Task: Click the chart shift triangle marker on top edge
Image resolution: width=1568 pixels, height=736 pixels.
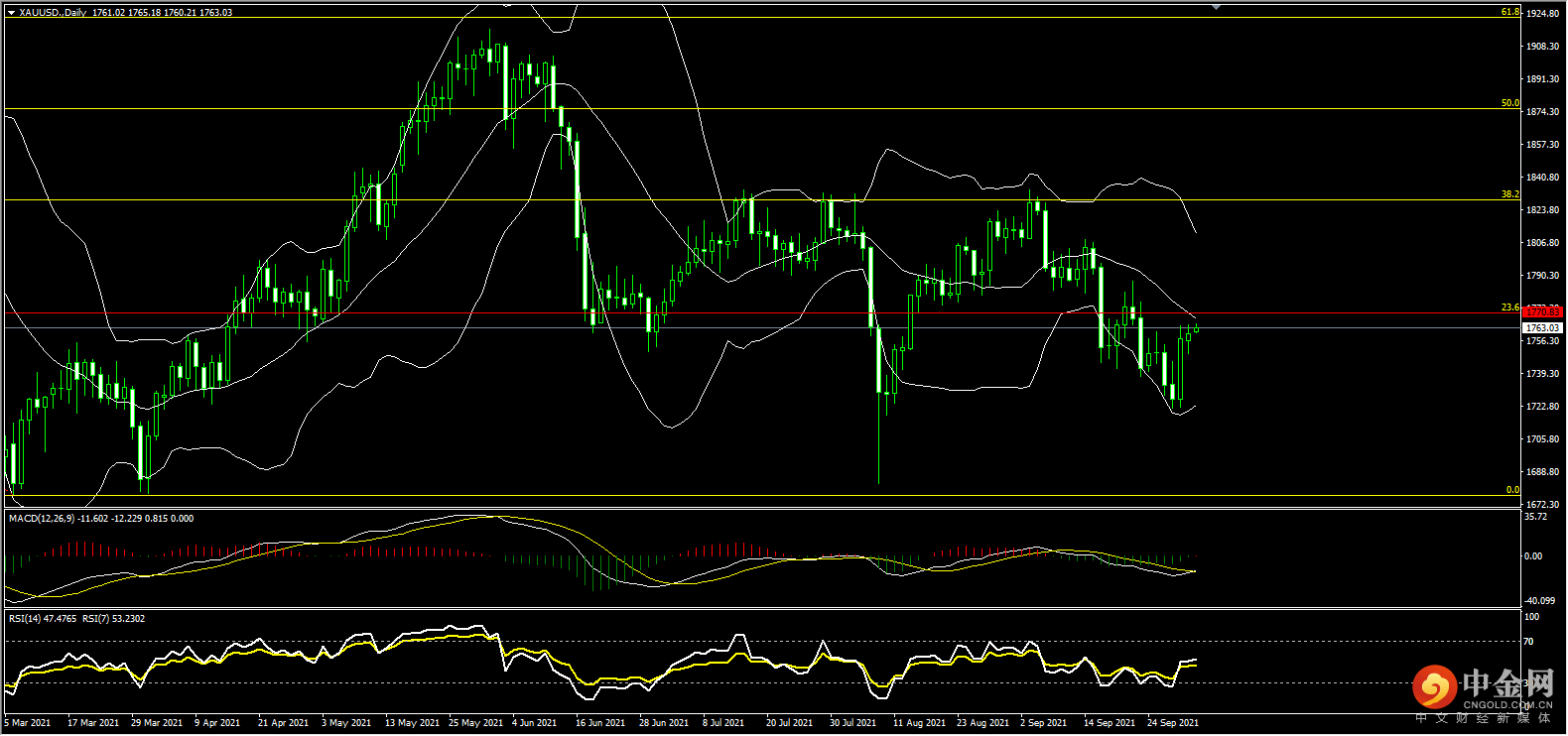Action: (x=1217, y=7)
